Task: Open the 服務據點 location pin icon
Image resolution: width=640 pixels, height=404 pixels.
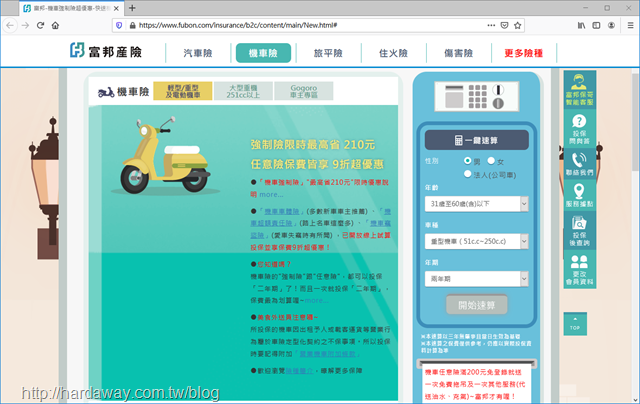Action: tap(580, 195)
